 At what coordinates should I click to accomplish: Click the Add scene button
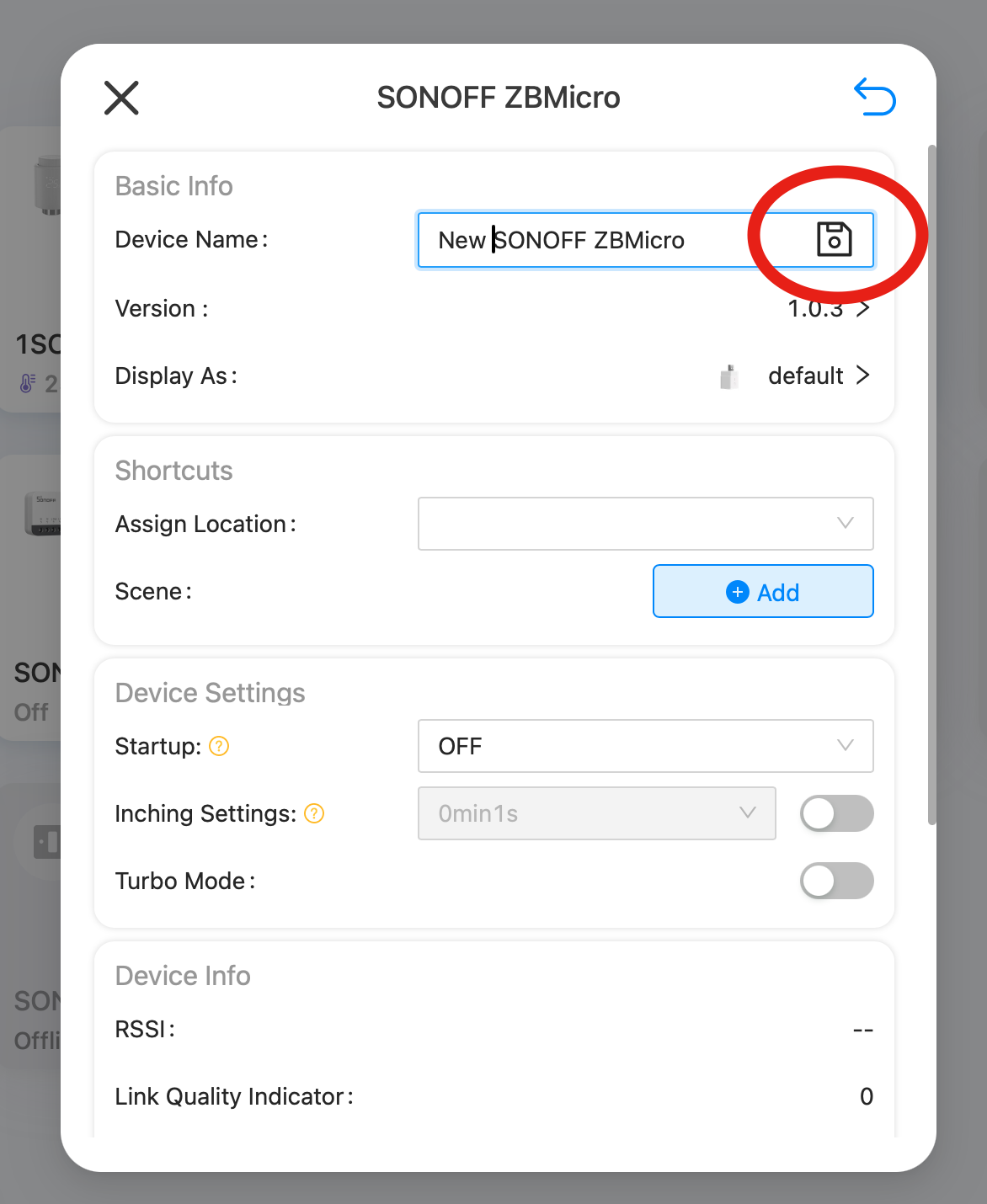pos(763,592)
